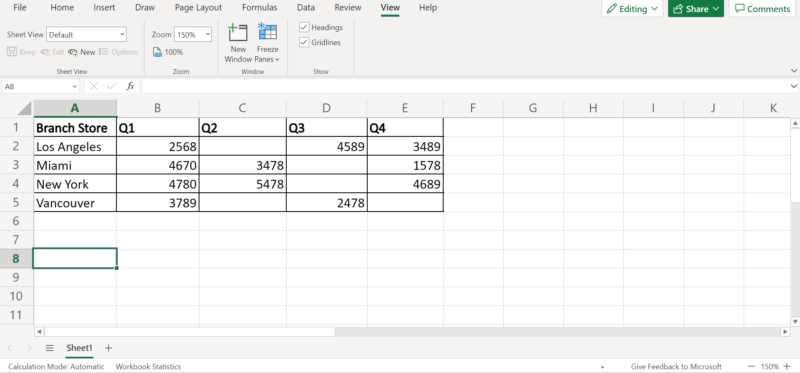800x373 pixels.
Task: Click the horizontal scrollbar right arrow
Action: pyautogui.click(x=785, y=332)
